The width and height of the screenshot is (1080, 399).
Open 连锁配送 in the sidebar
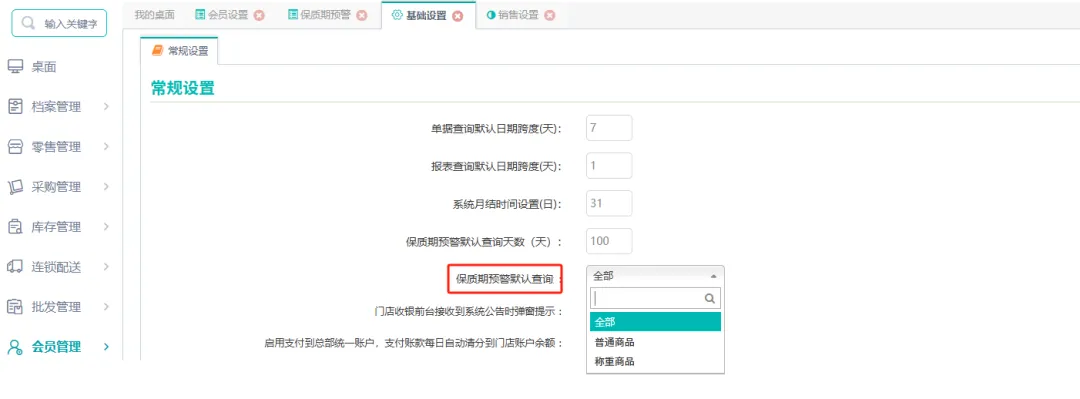[56, 267]
